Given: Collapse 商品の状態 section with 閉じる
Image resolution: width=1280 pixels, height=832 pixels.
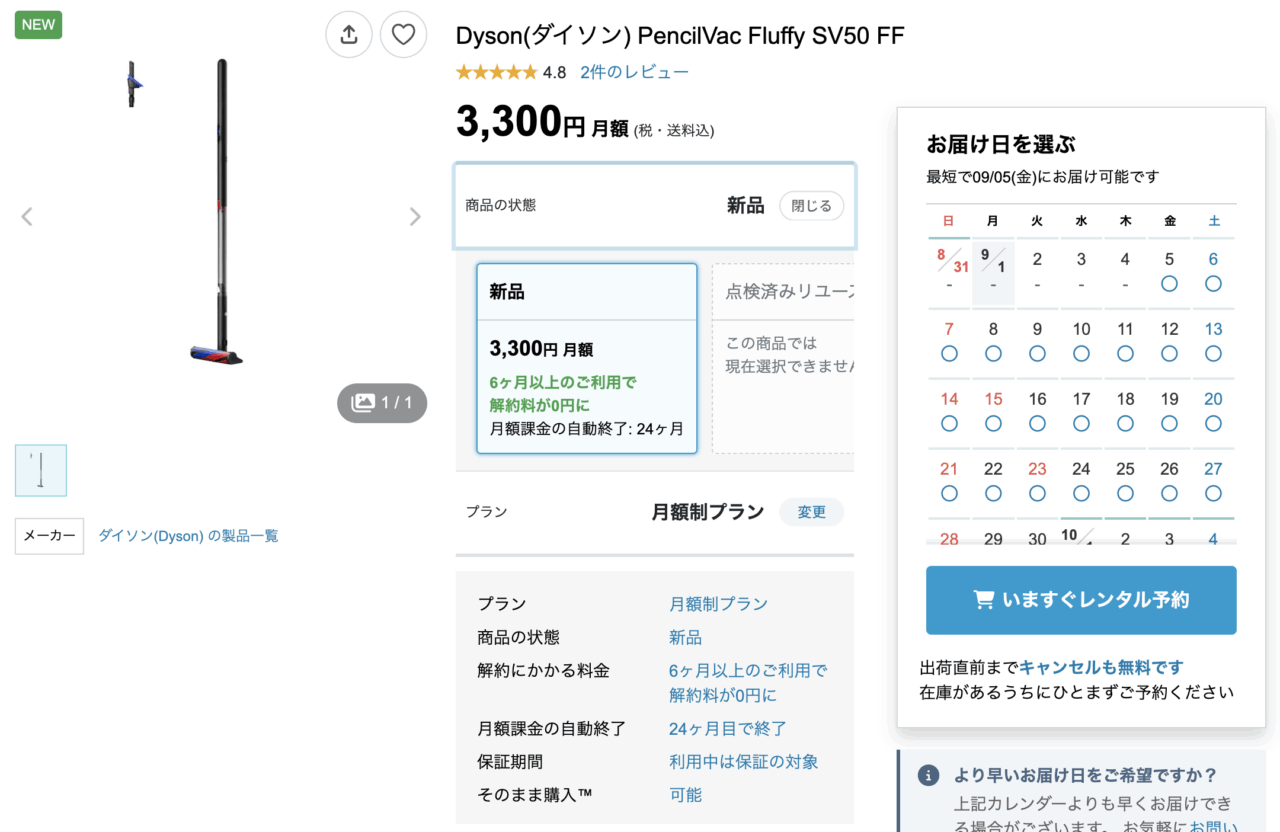Looking at the screenshot, I should tap(811, 206).
